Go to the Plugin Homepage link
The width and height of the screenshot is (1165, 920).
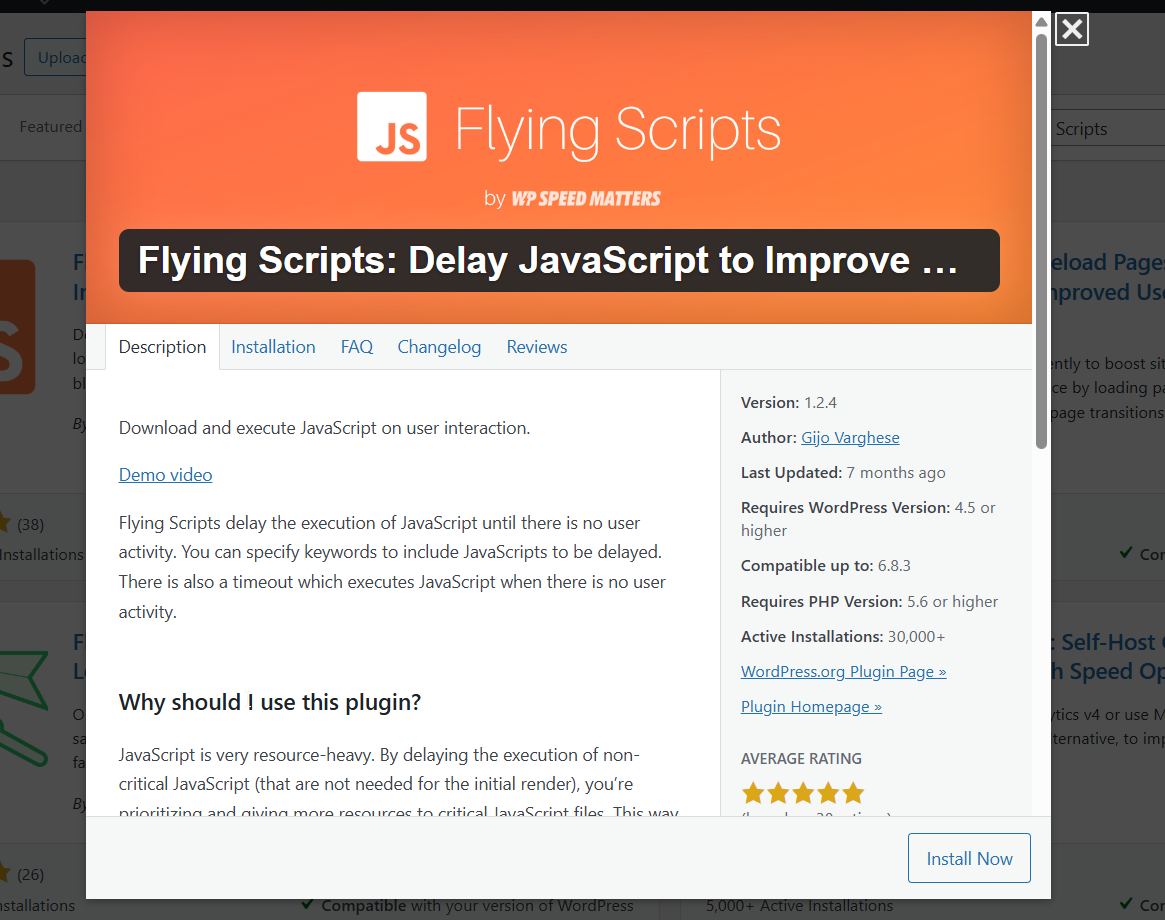811,707
